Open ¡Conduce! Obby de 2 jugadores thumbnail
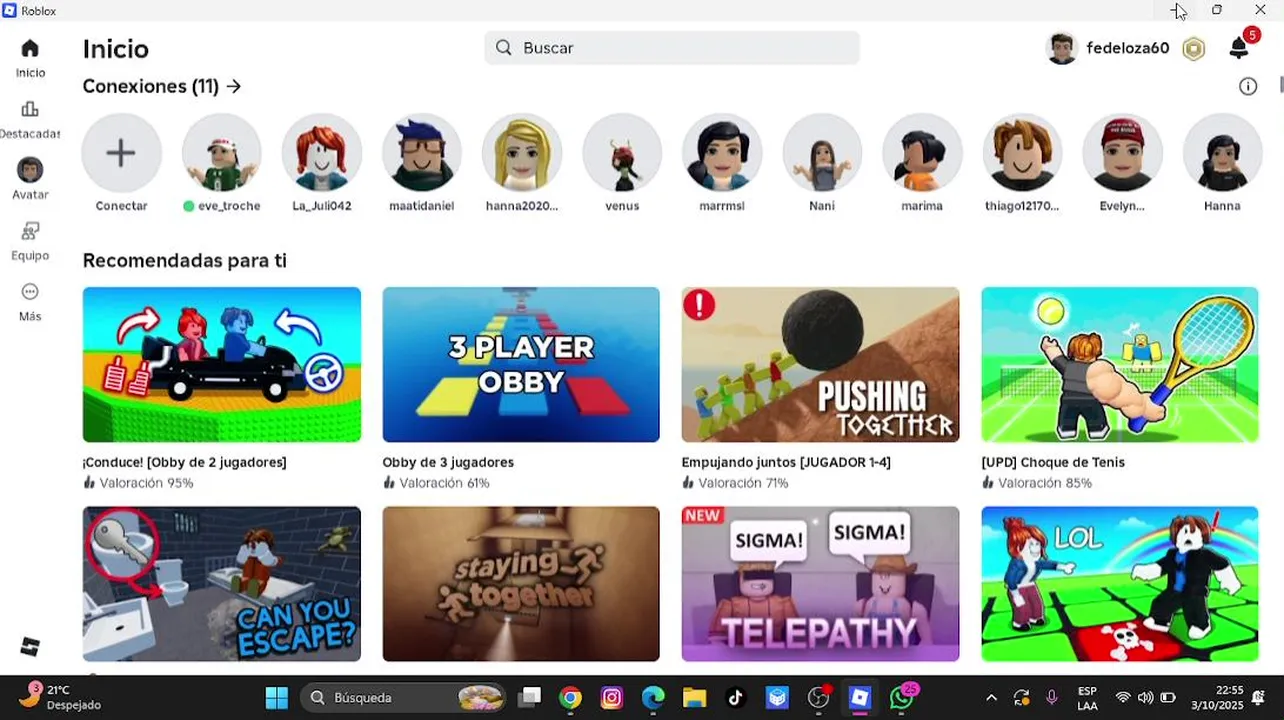 222,364
